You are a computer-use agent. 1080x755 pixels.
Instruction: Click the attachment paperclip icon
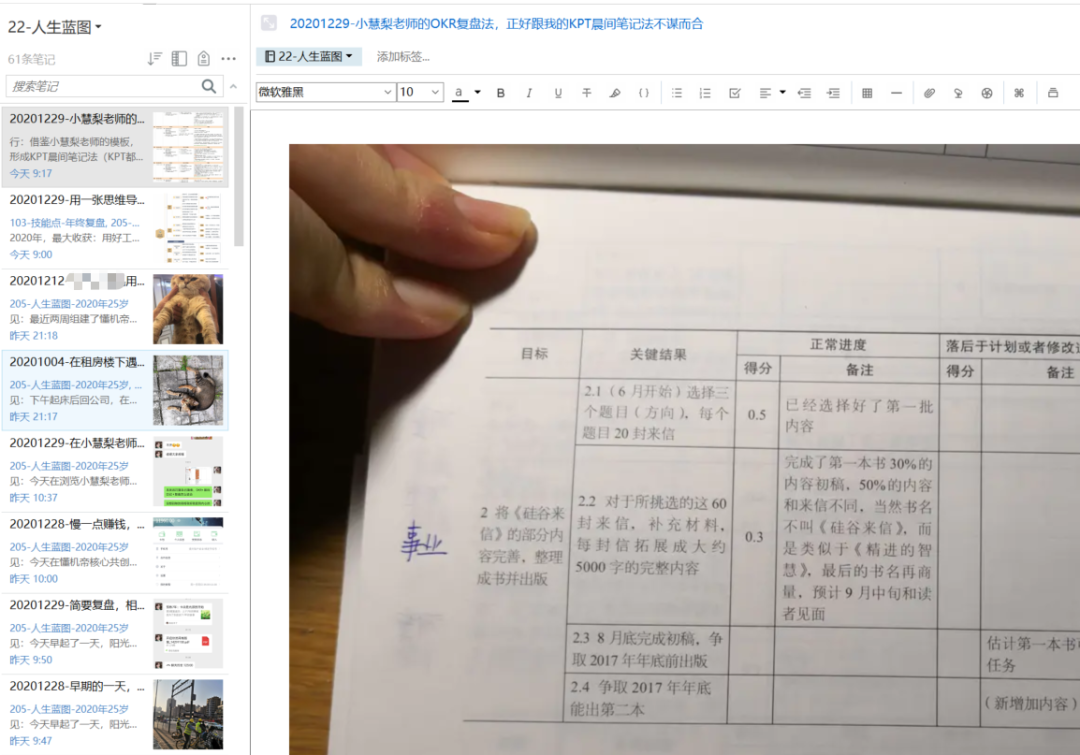point(929,93)
